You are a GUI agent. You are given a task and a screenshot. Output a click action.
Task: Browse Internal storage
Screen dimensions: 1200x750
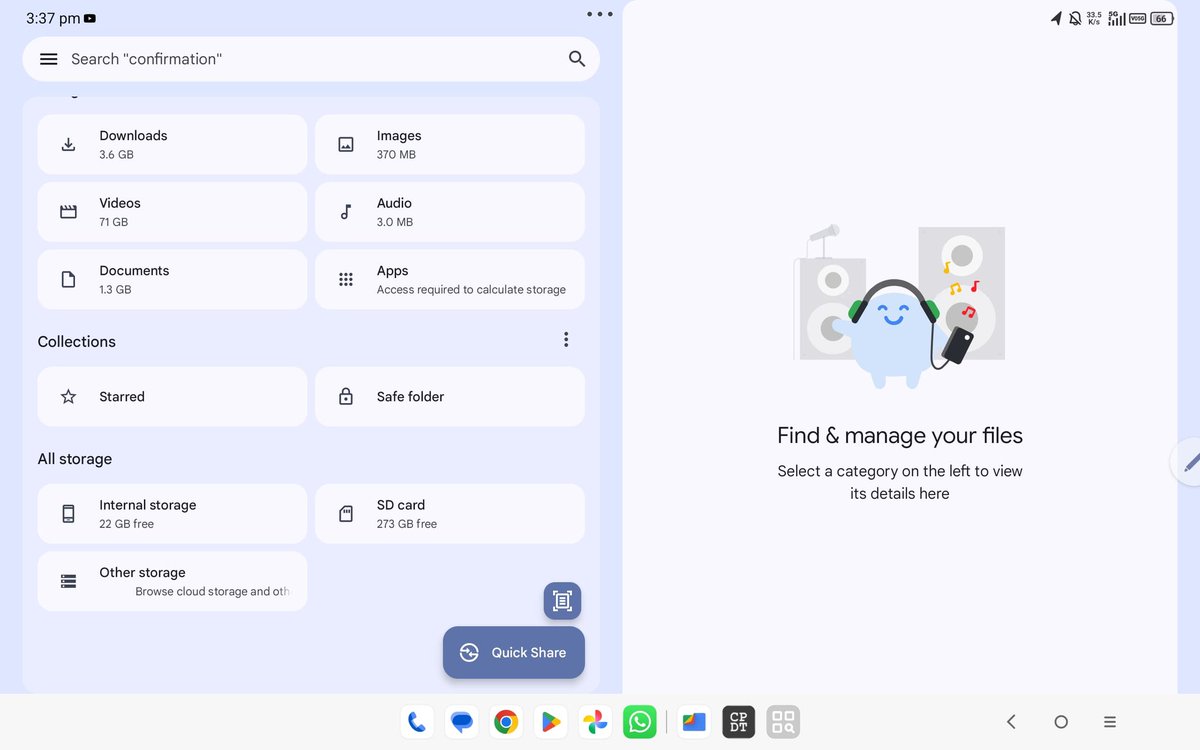coord(172,514)
